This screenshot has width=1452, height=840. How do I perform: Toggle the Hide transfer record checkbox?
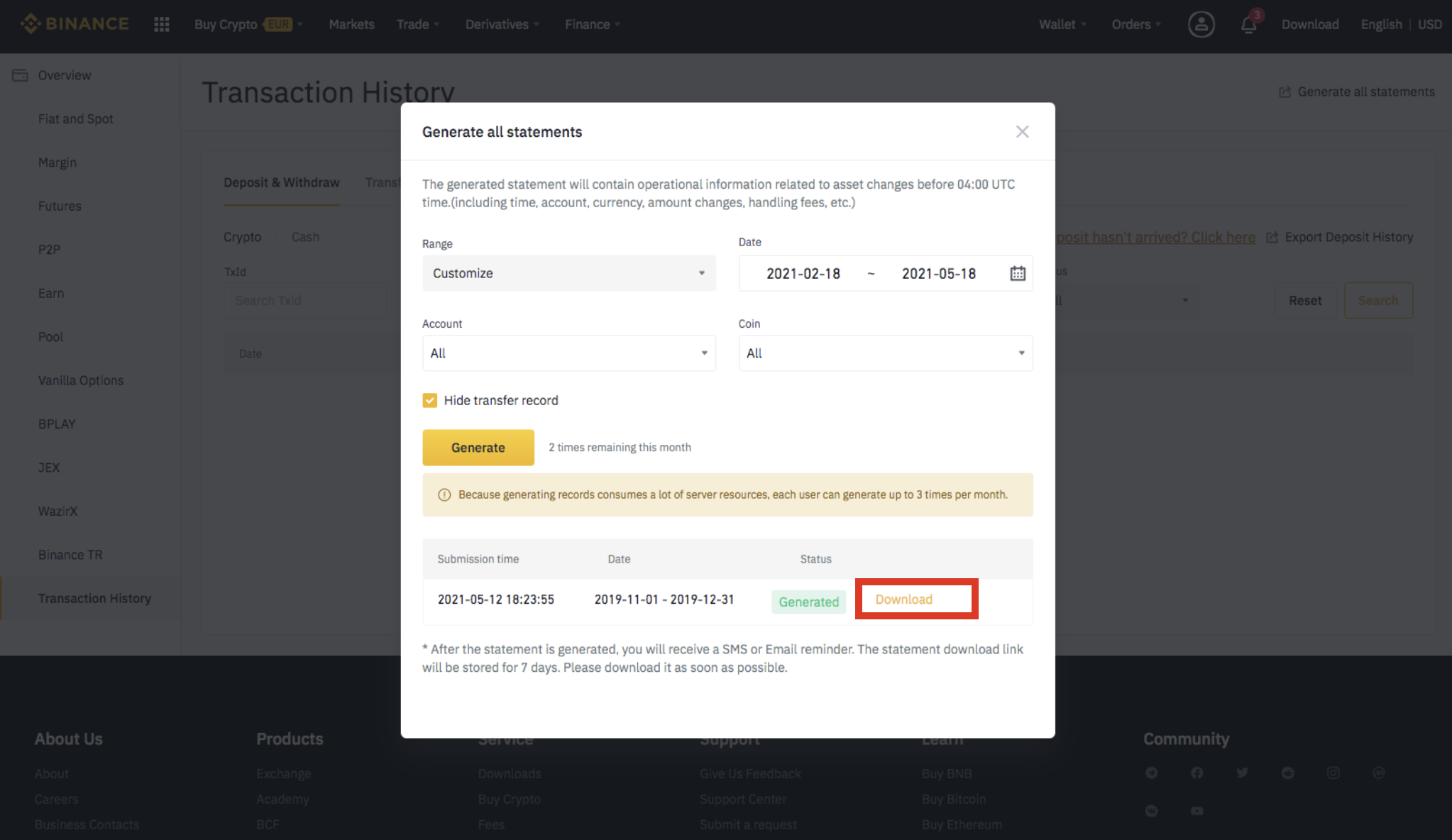coord(429,400)
